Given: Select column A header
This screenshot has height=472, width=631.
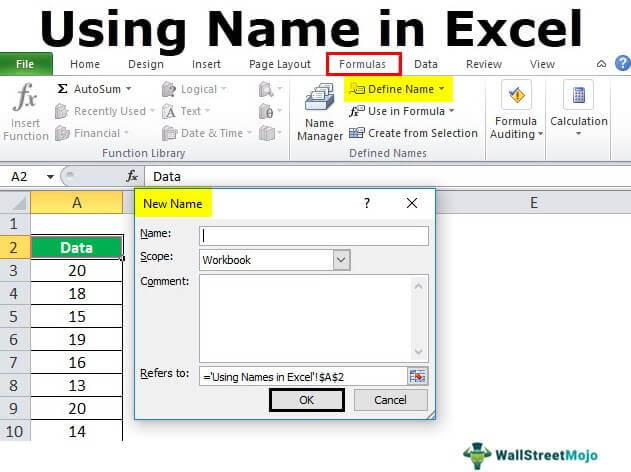Looking at the screenshot, I should pos(77,202).
